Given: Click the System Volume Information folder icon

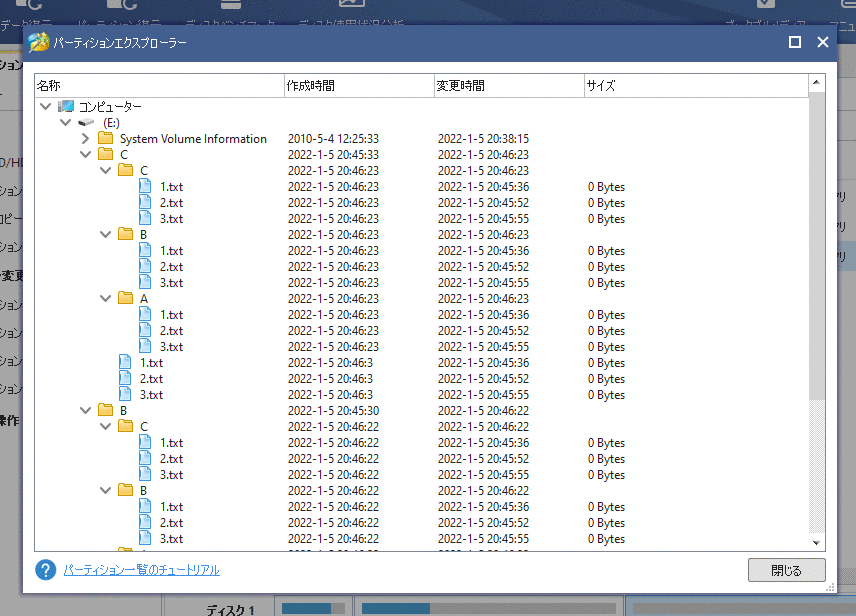Looking at the screenshot, I should coord(105,138).
